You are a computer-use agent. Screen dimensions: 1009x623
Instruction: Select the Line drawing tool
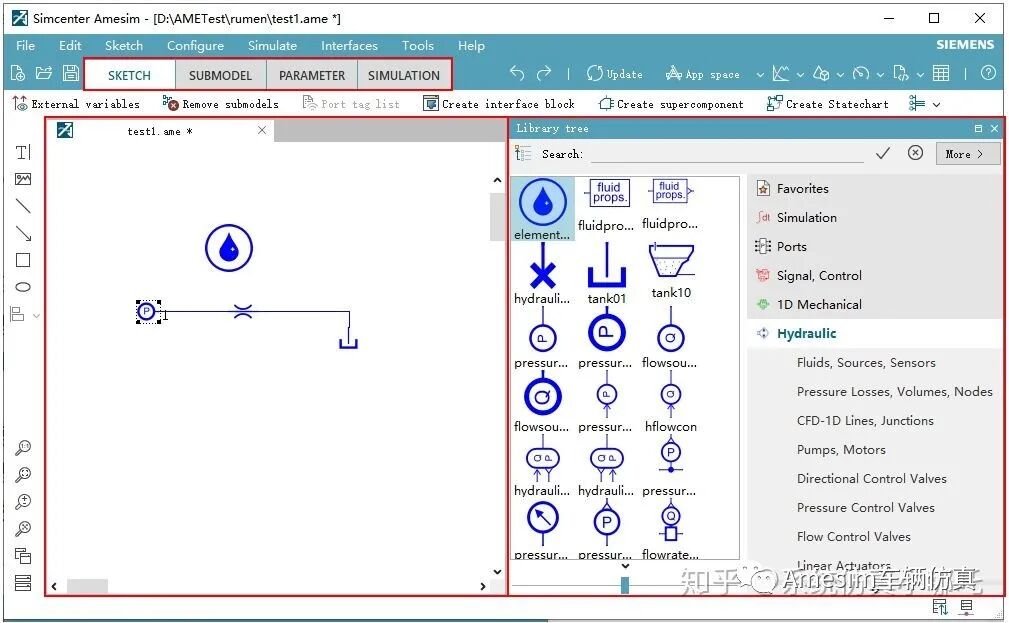[x=23, y=206]
